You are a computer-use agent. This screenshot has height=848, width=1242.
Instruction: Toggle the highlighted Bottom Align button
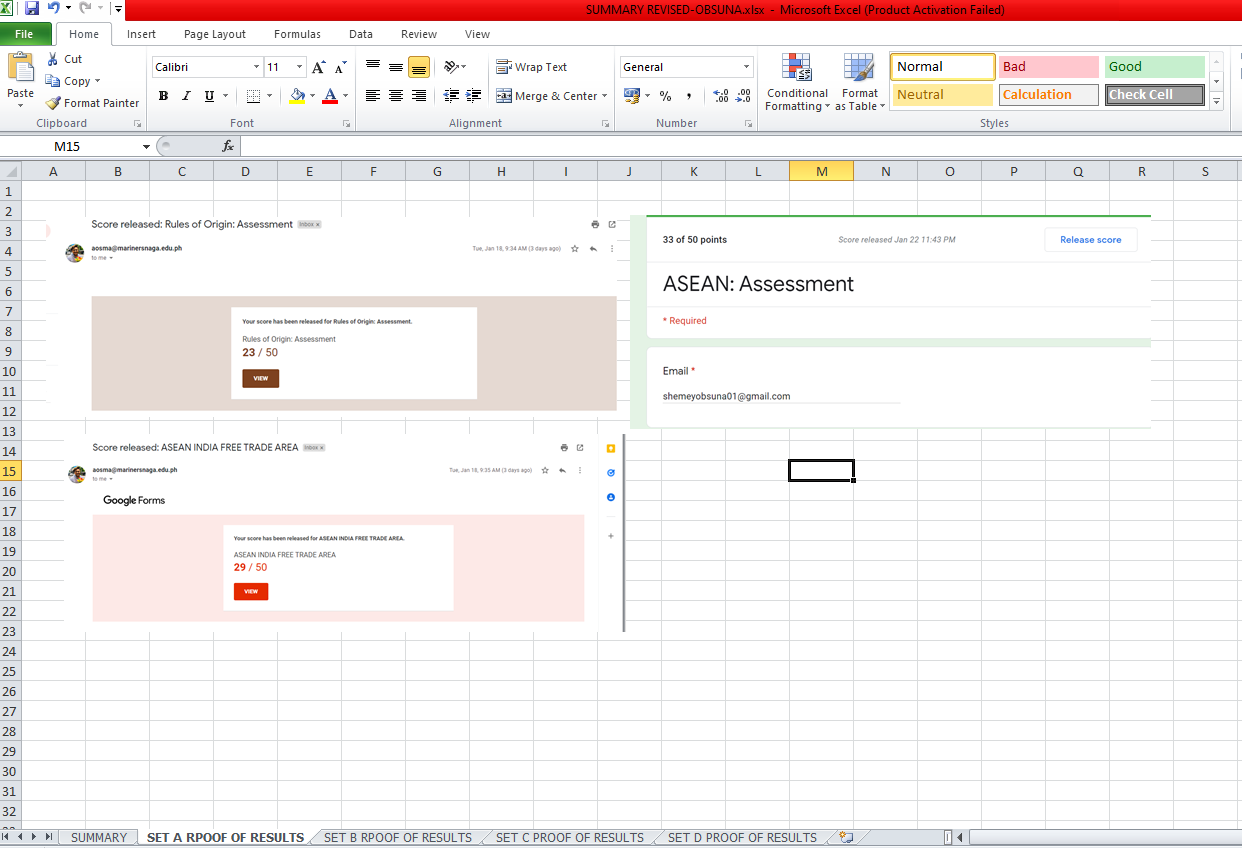(419, 67)
